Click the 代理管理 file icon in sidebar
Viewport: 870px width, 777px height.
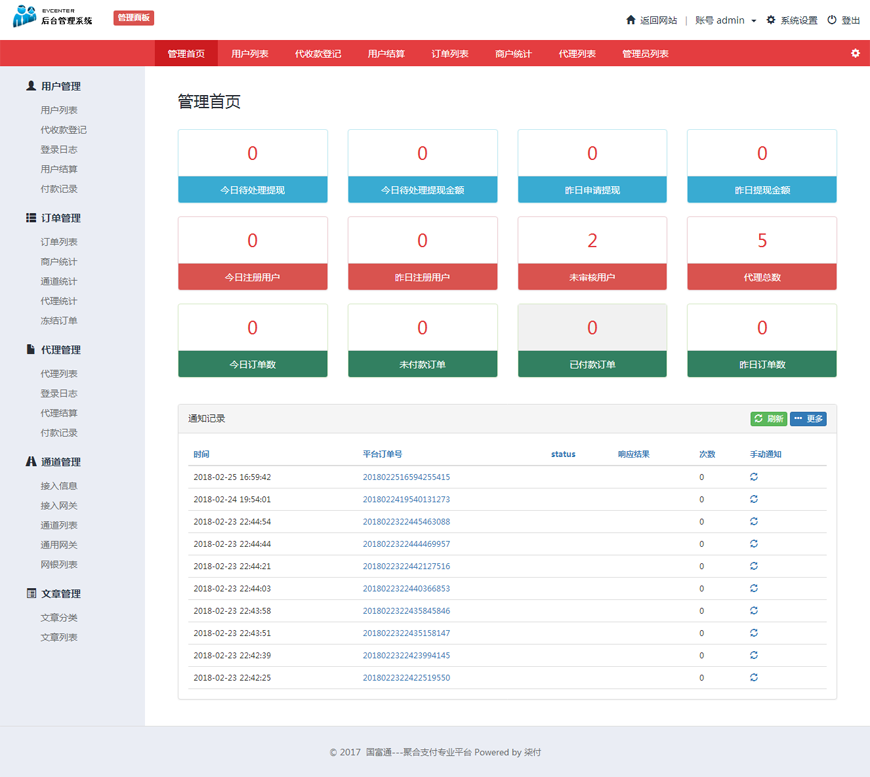click(31, 349)
